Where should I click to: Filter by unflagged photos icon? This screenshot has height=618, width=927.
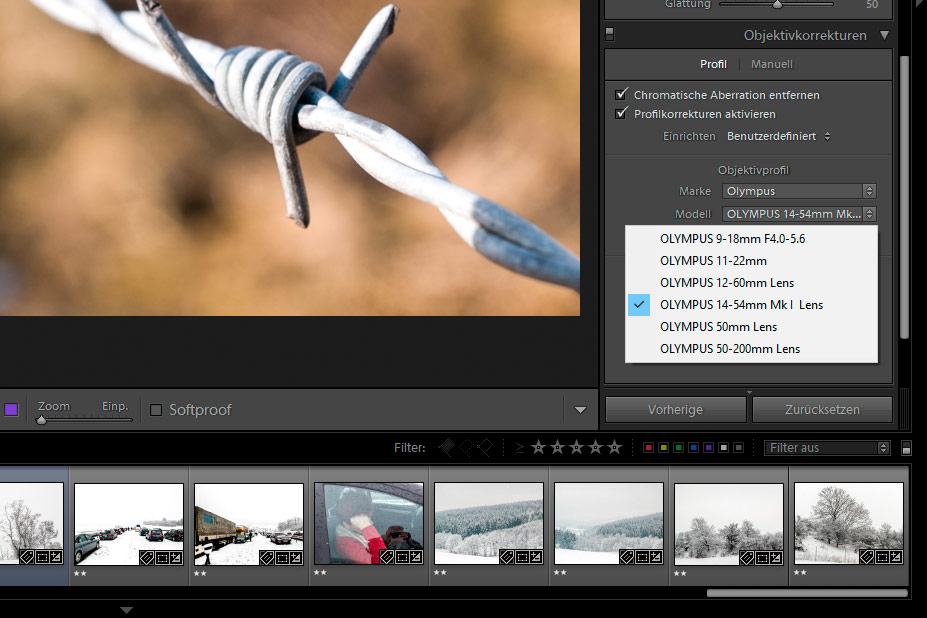466,448
